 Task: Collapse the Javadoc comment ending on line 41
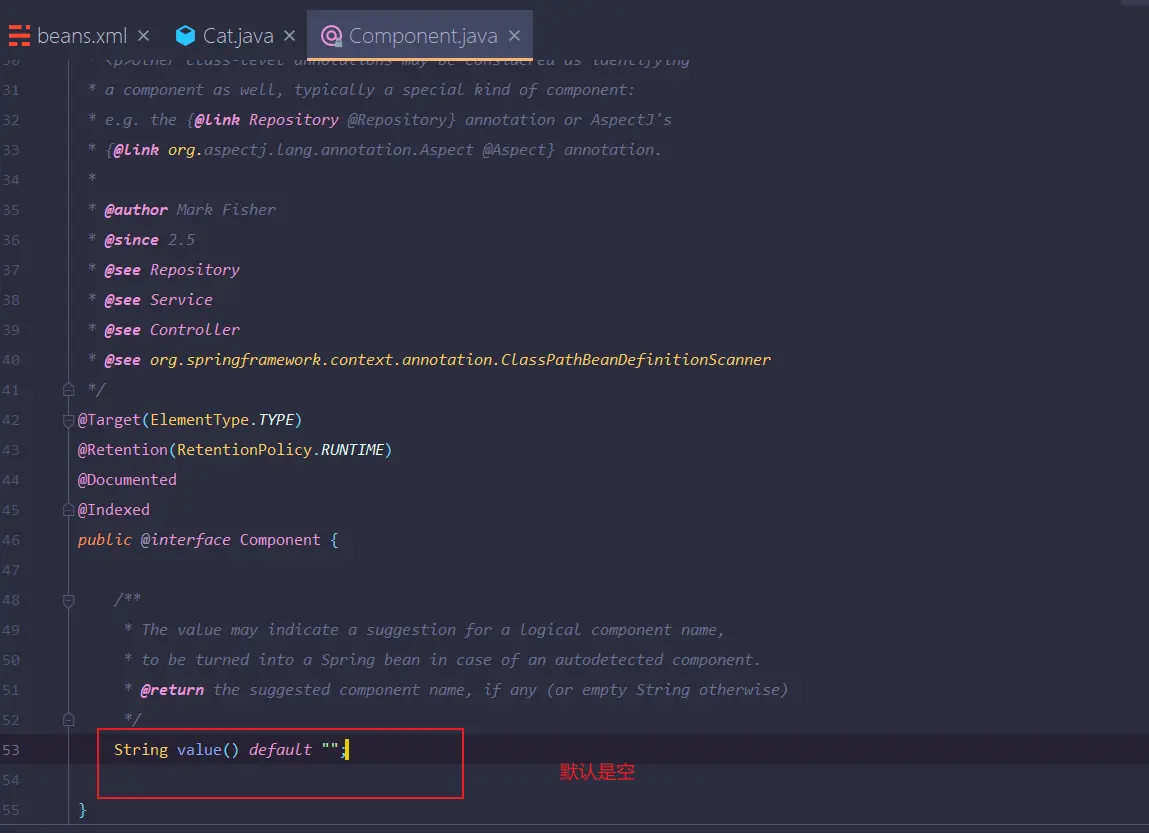click(x=68, y=389)
